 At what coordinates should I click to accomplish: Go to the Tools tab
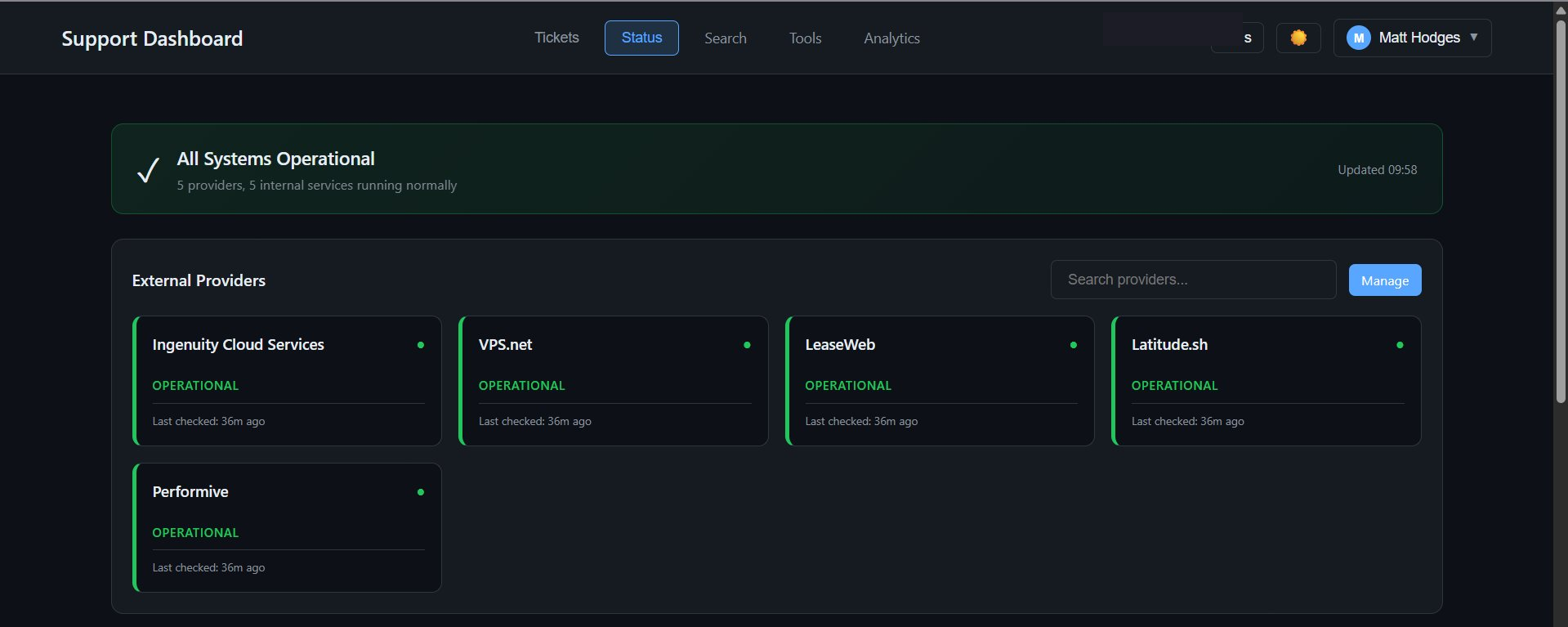805,38
